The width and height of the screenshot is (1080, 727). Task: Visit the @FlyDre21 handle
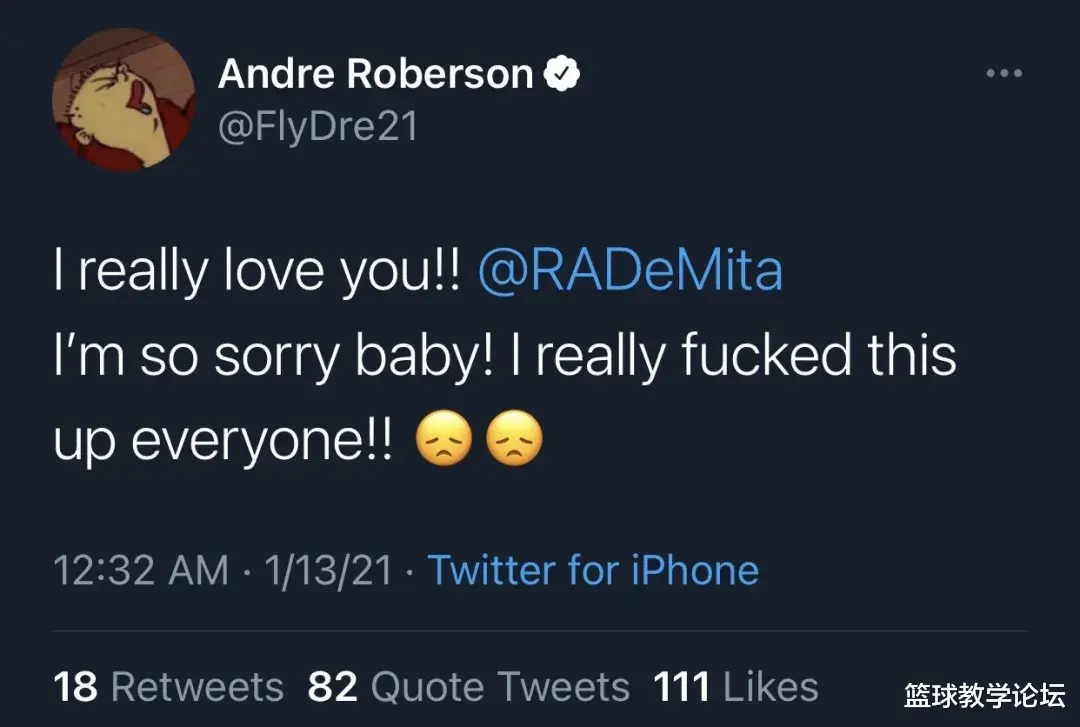[x=317, y=127]
